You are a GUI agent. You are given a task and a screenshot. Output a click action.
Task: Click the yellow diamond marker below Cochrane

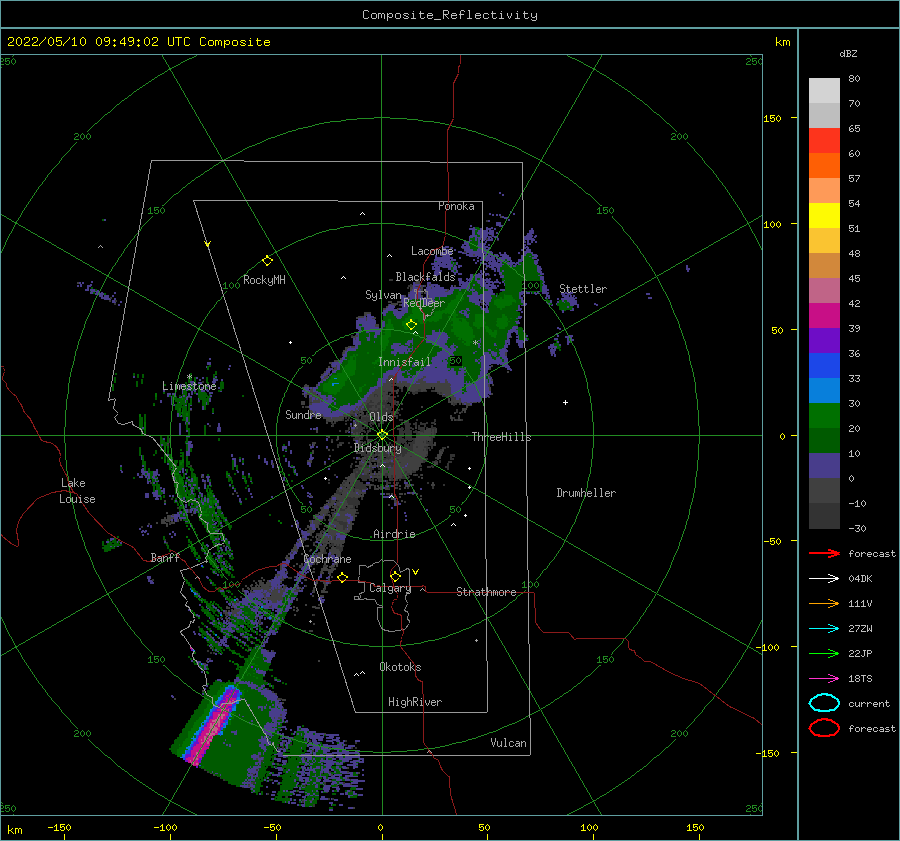(x=343, y=577)
